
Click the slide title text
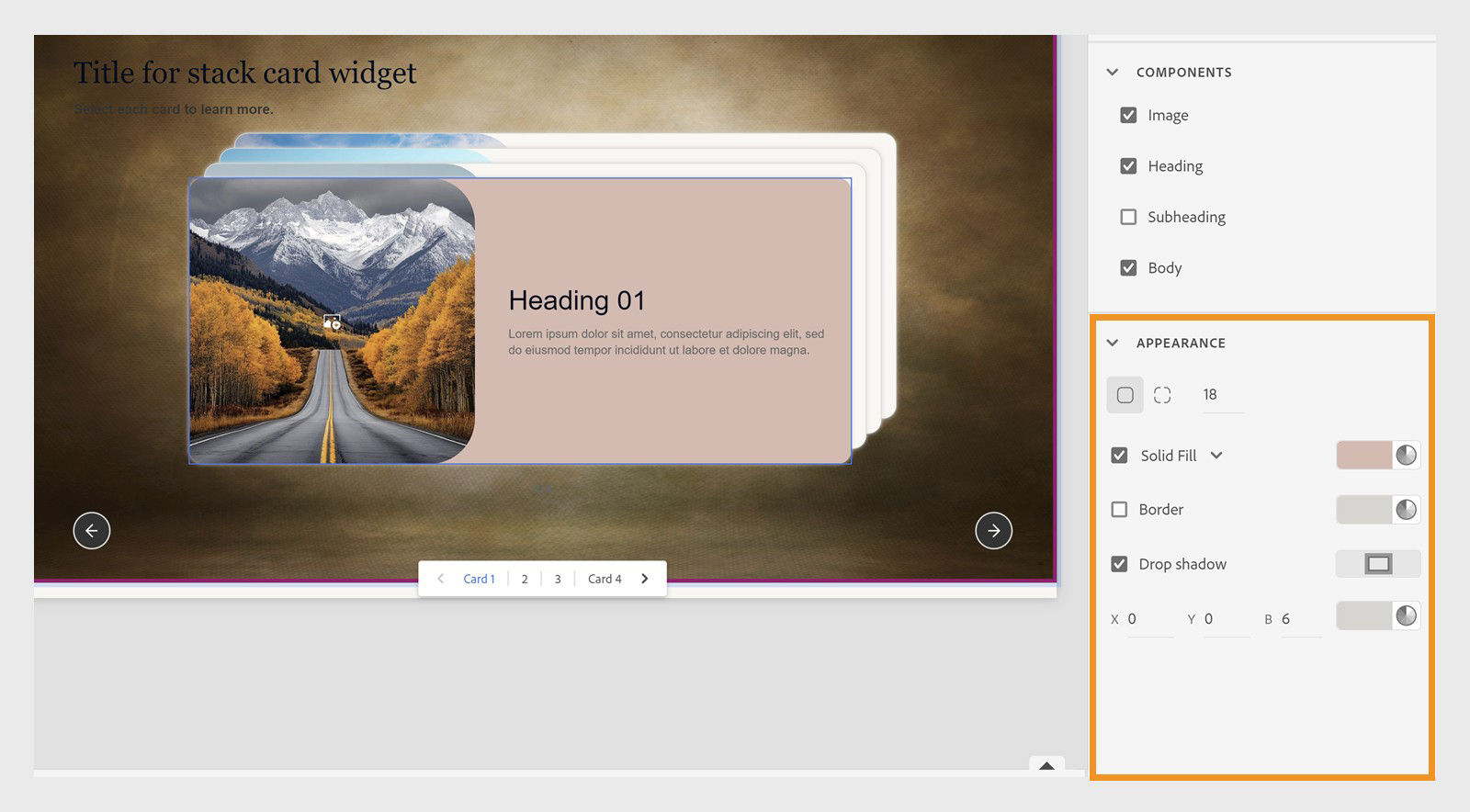[x=245, y=73]
